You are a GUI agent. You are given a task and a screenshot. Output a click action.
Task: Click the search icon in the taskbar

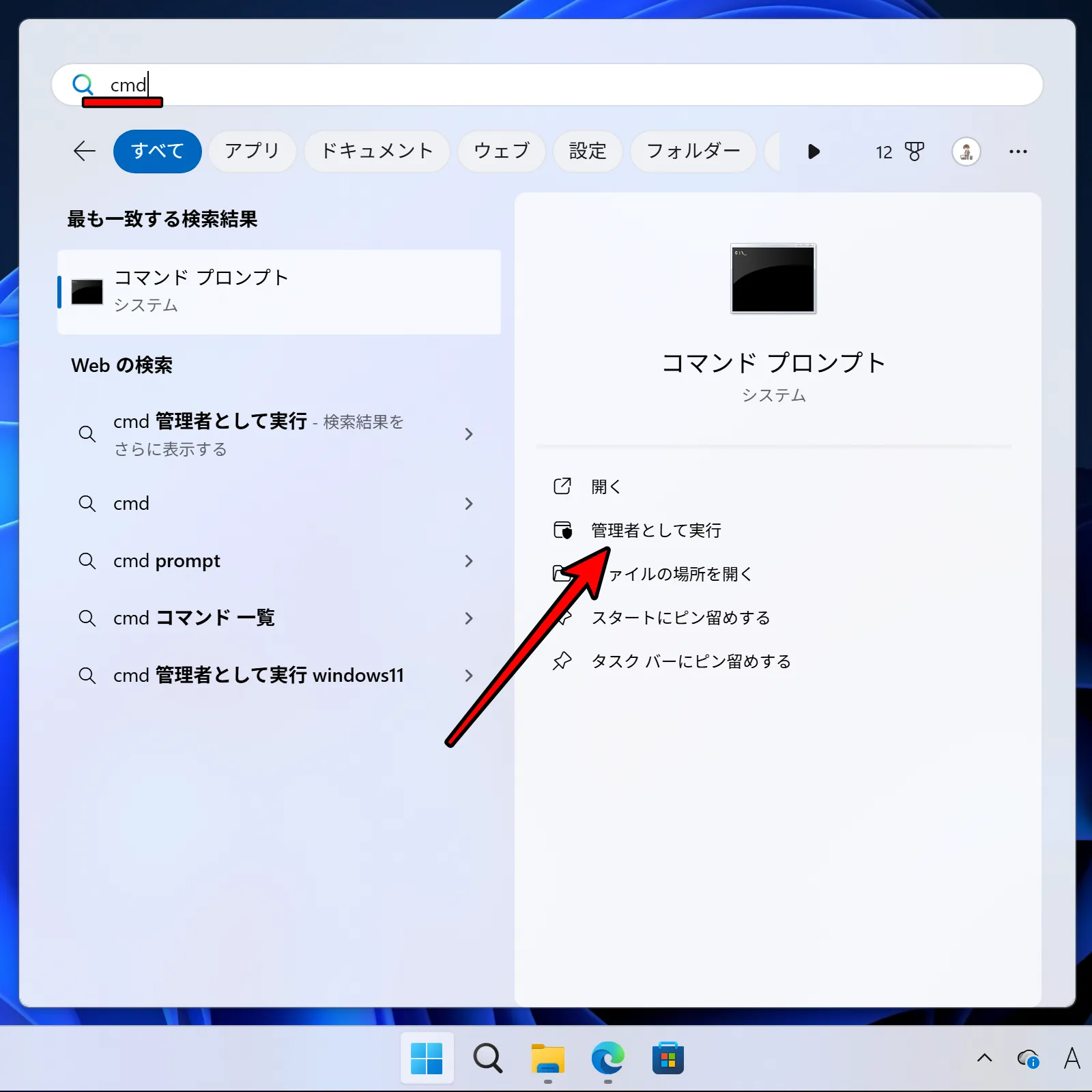point(487,1059)
